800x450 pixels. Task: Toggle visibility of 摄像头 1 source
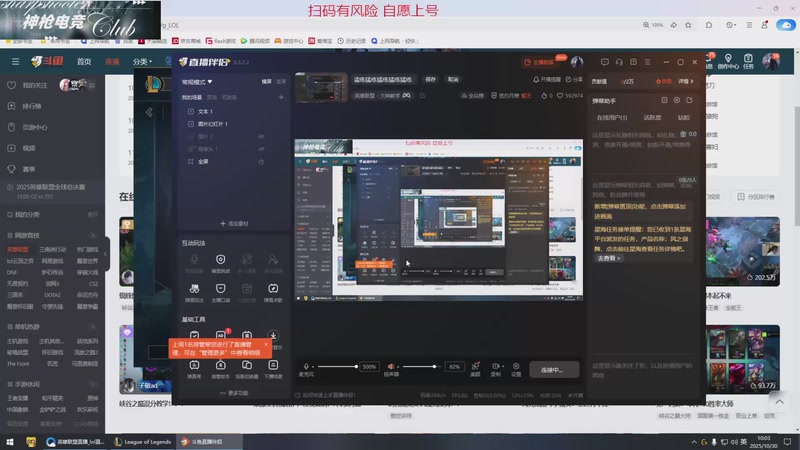coord(261,149)
